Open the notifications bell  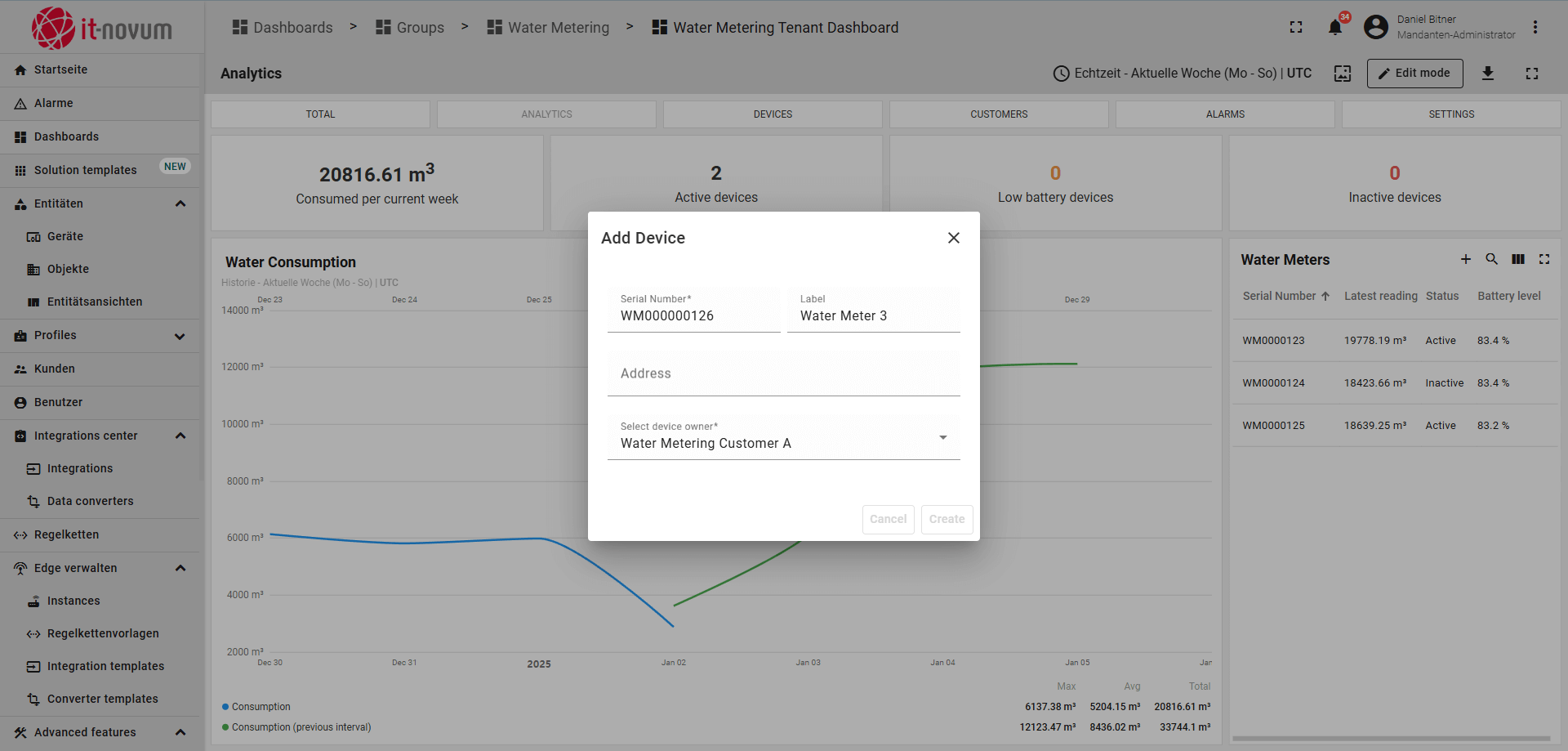1335,27
